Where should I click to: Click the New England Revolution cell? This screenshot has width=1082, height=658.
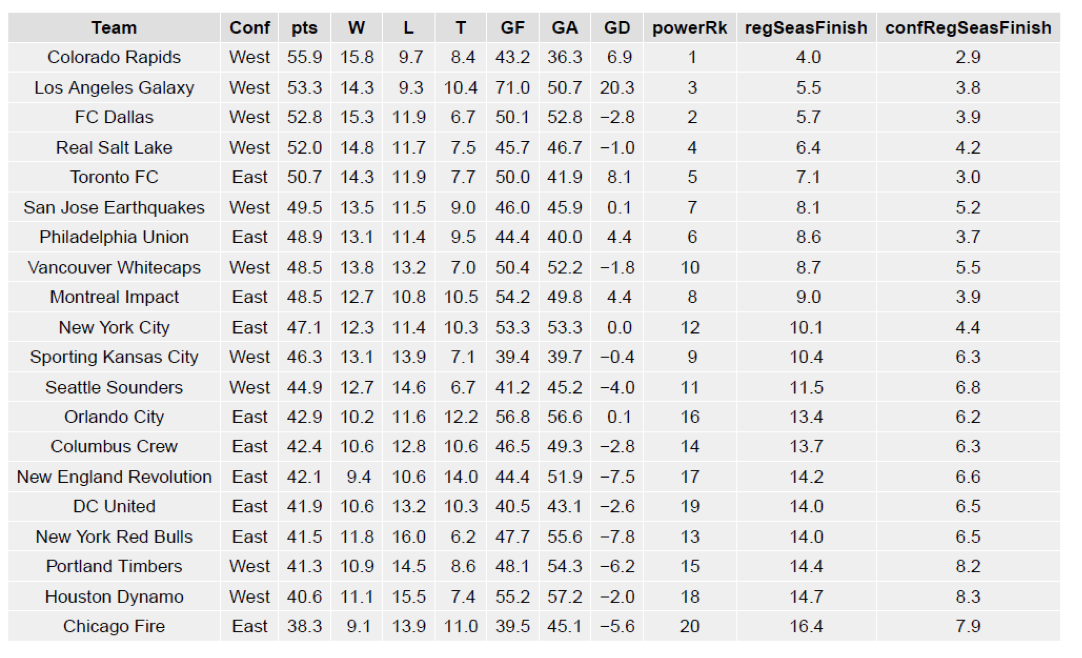[x=114, y=477]
